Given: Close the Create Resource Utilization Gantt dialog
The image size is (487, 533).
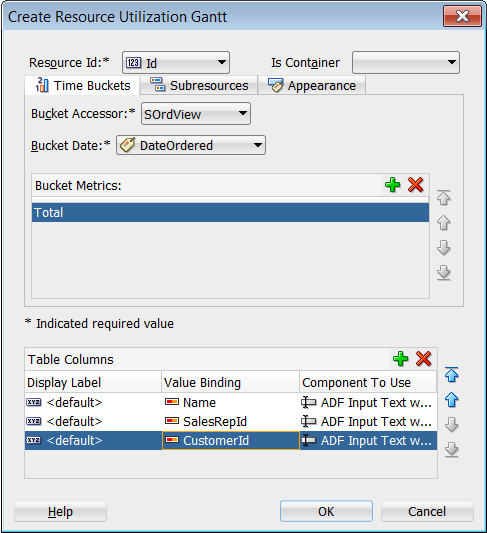Looking at the screenshot, I should pos(462,16).
